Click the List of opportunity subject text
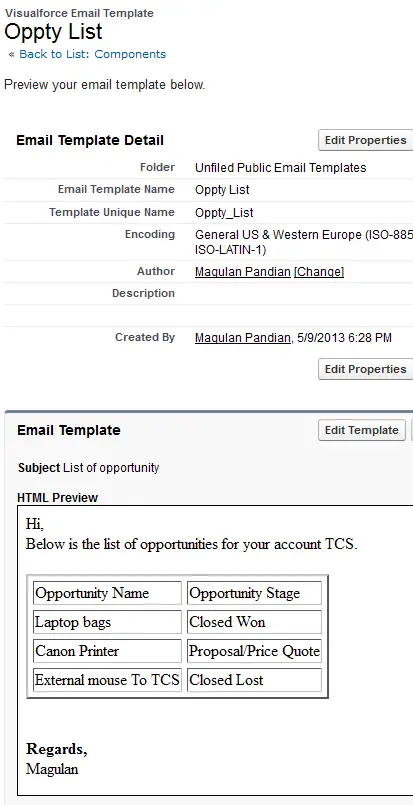413x805 pixels. 111,468
